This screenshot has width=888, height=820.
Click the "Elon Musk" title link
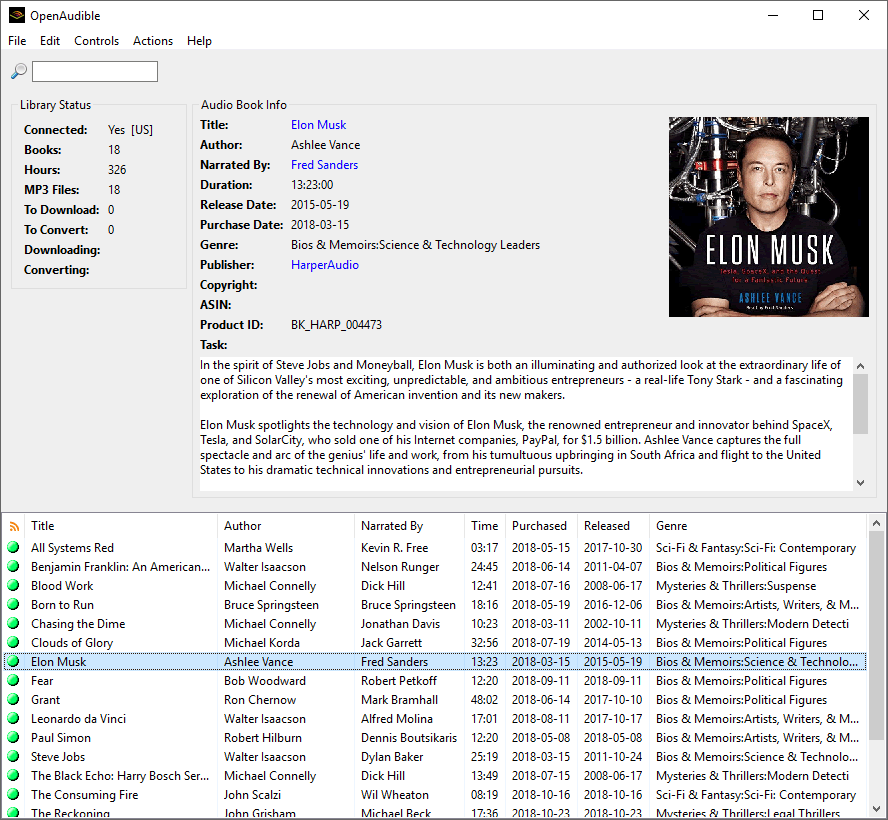tap(318, 124)
